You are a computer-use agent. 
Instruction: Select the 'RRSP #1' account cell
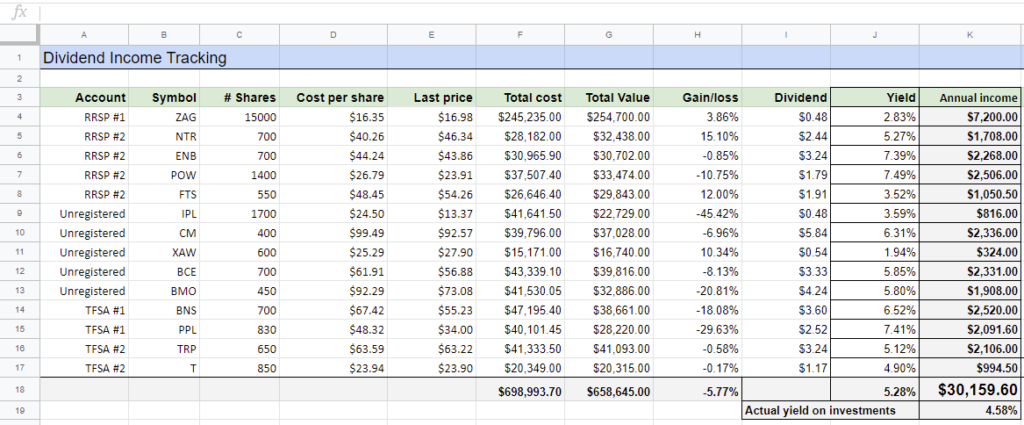tap(84, 118)
